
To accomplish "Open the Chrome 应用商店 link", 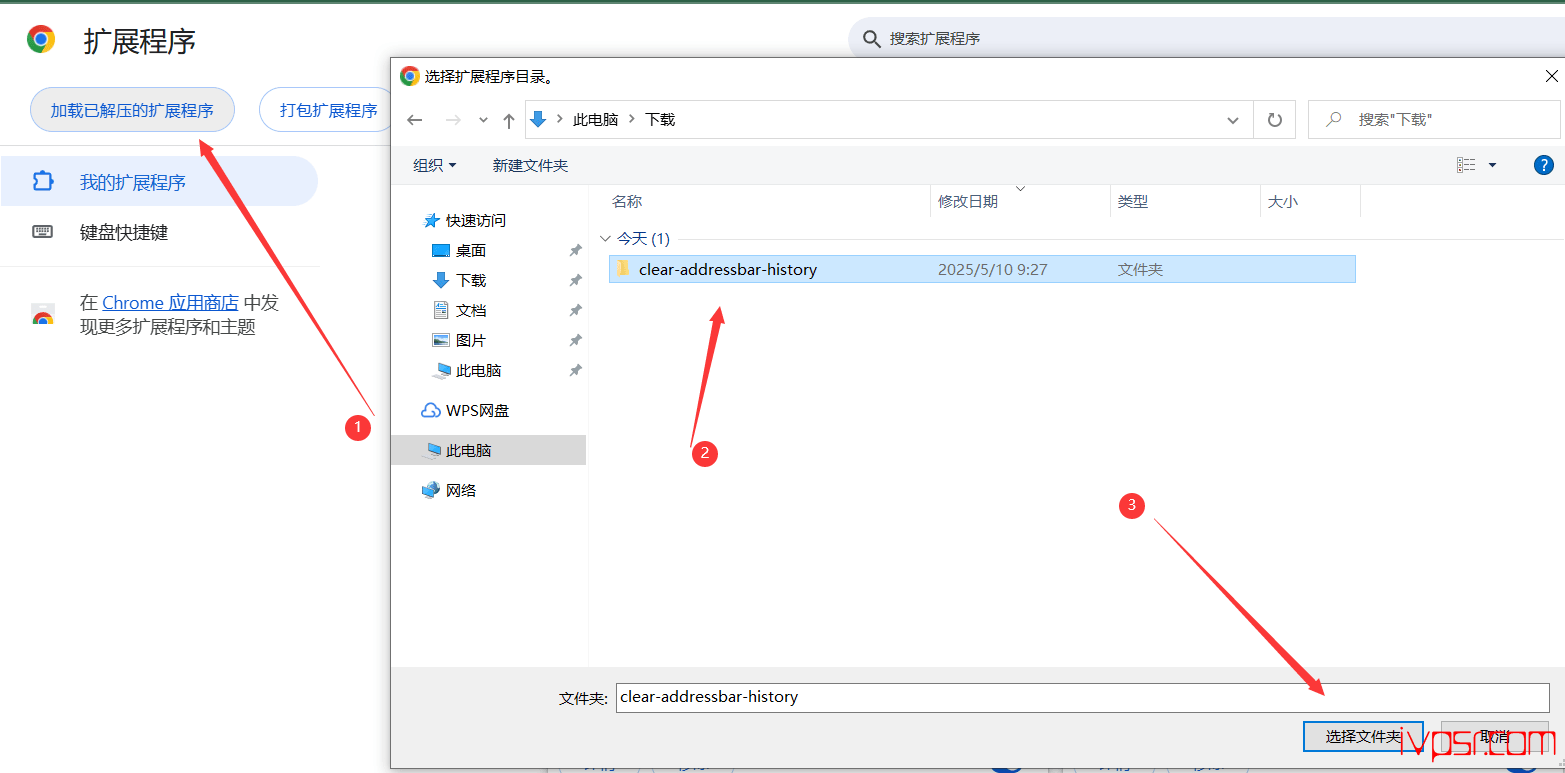I will tap(170, 303).
